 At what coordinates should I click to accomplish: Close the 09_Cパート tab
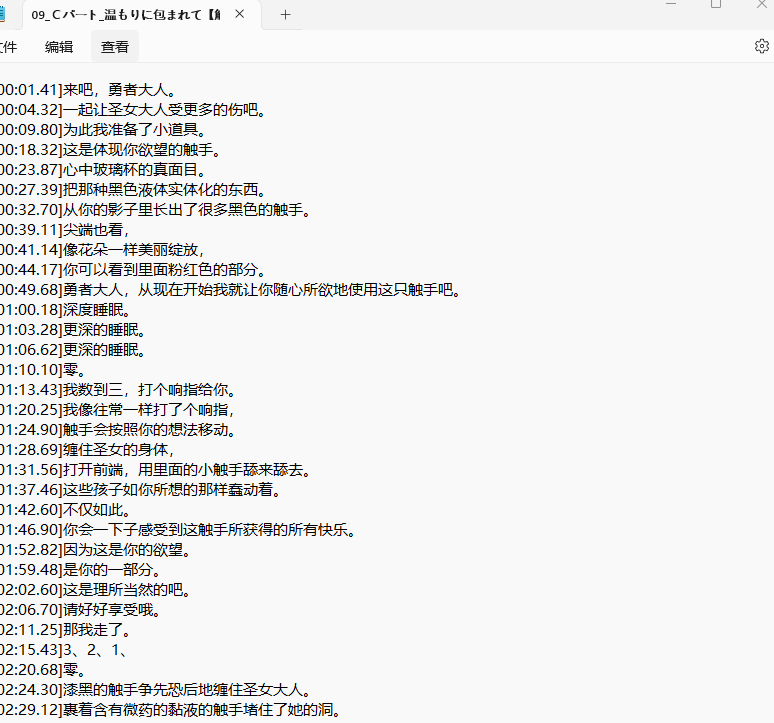239,14
